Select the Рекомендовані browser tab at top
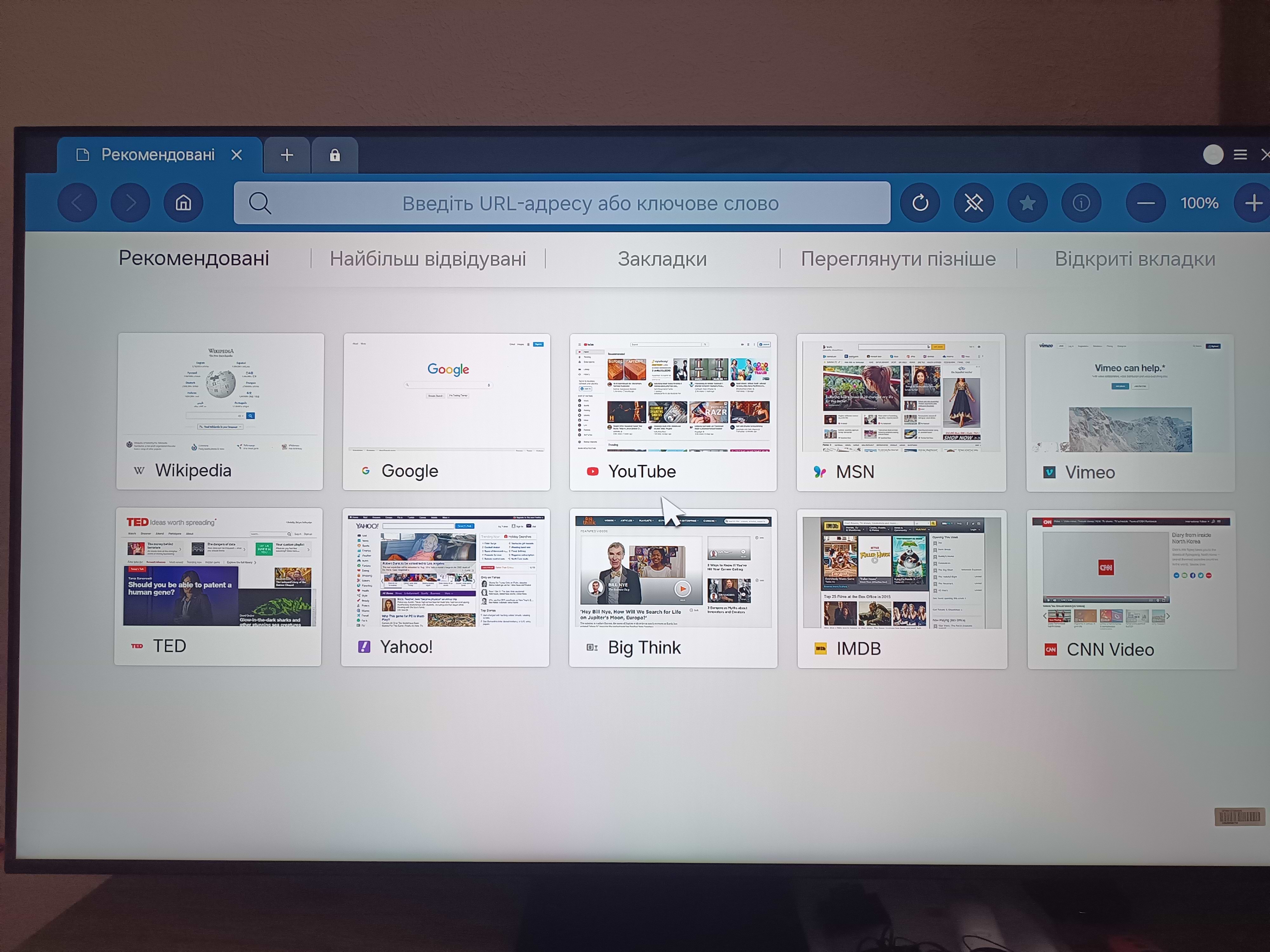Viewport: 1270px width, 952px height. 160,155
